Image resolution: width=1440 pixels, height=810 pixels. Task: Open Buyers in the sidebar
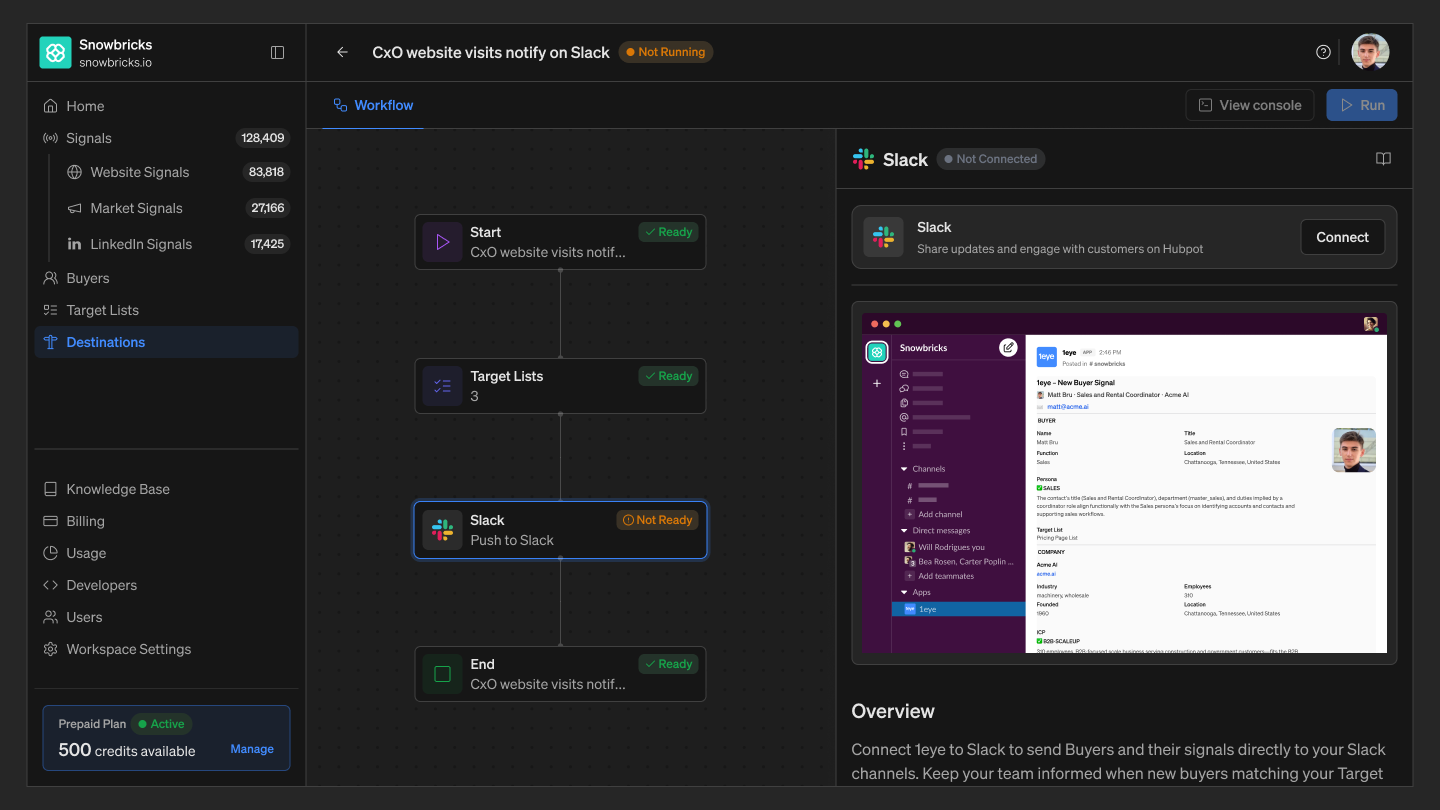(166, 278)
